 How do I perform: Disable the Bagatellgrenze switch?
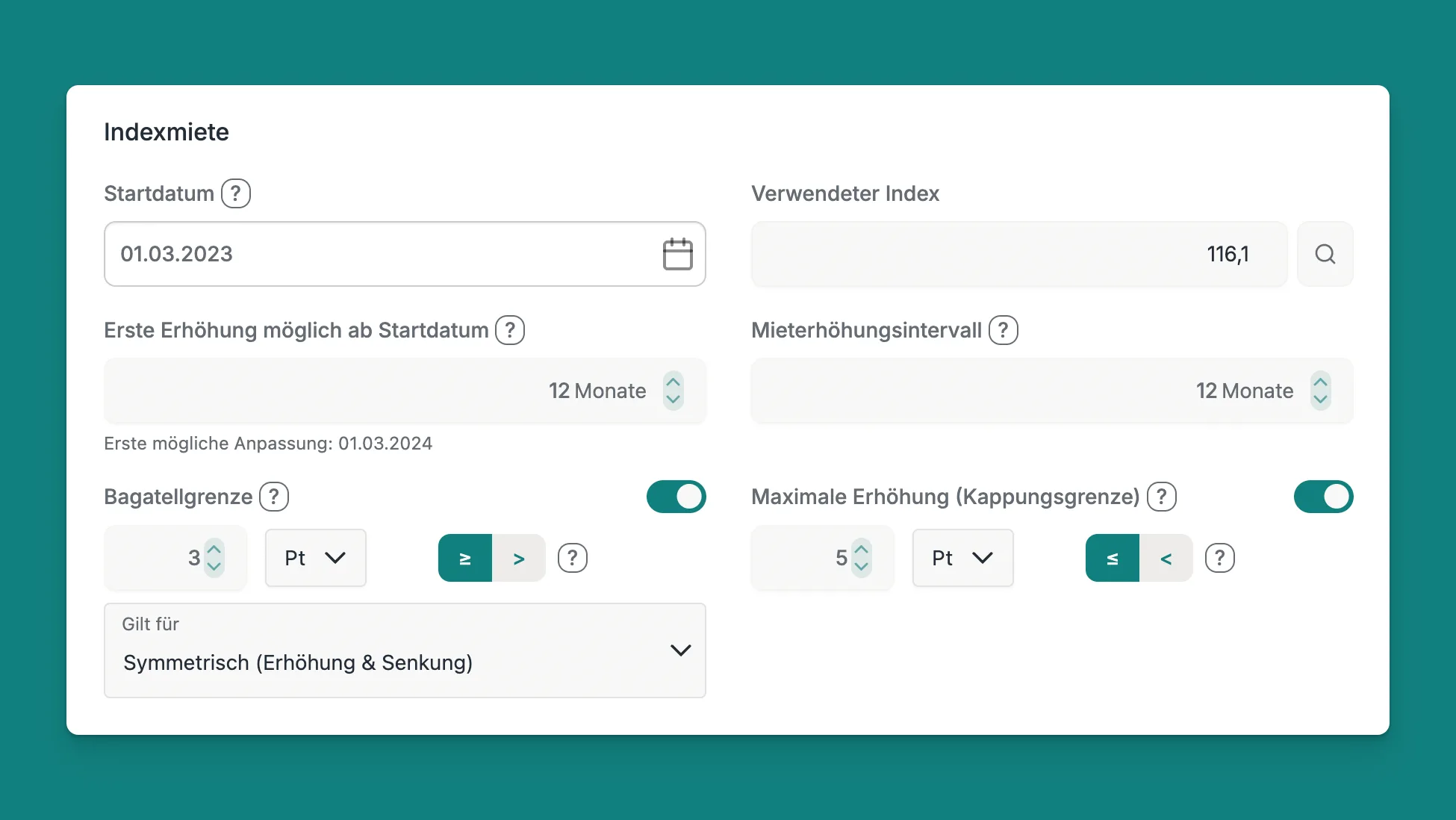676,497
